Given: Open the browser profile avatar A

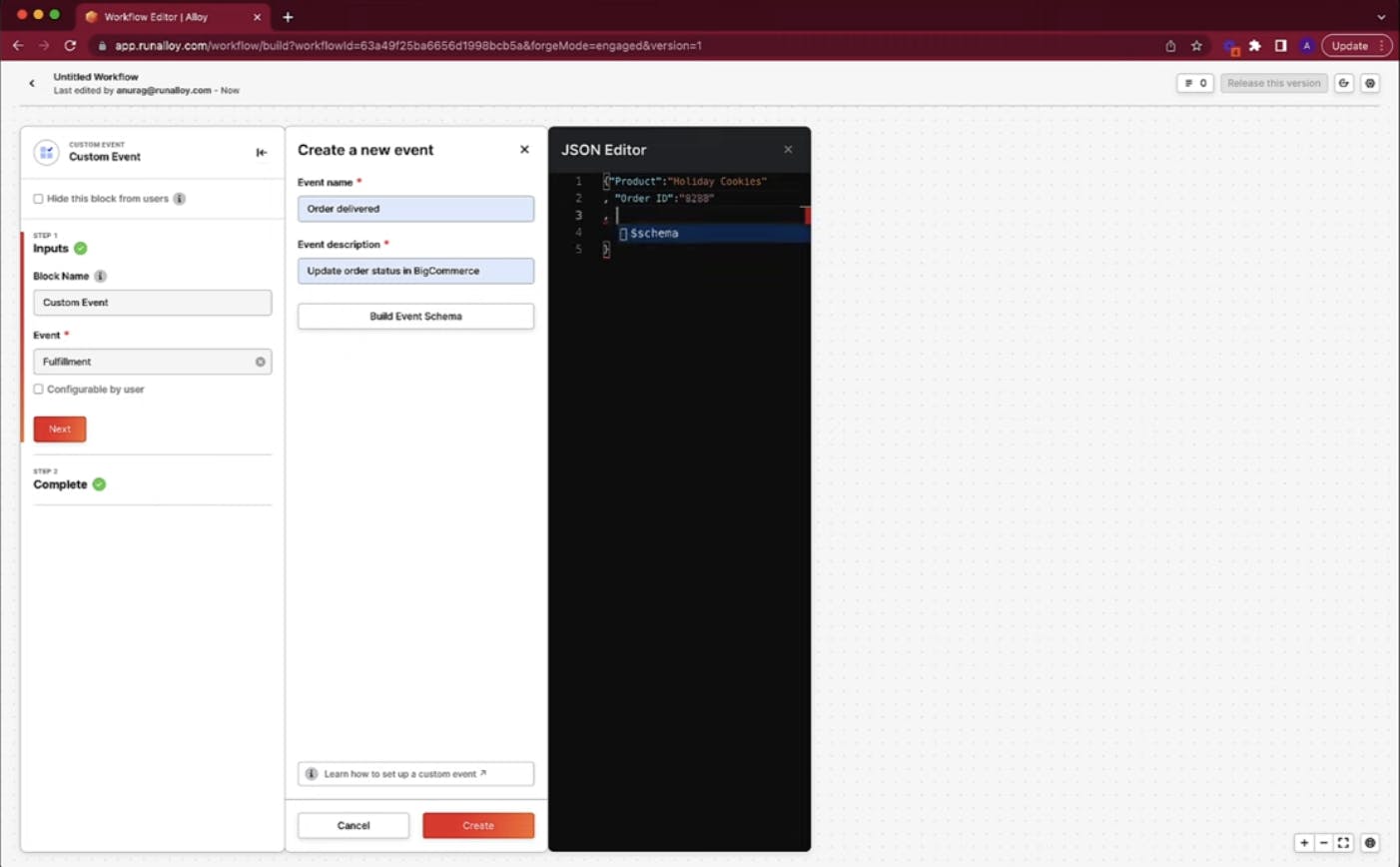Looking at the screenshot, I should [1306, 45].
